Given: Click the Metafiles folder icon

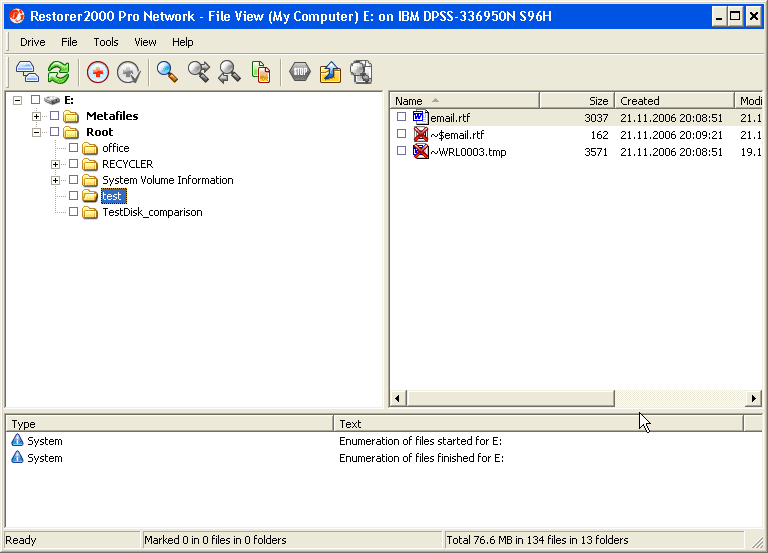Looking at the screenshot, I should (x=71, y=117).
